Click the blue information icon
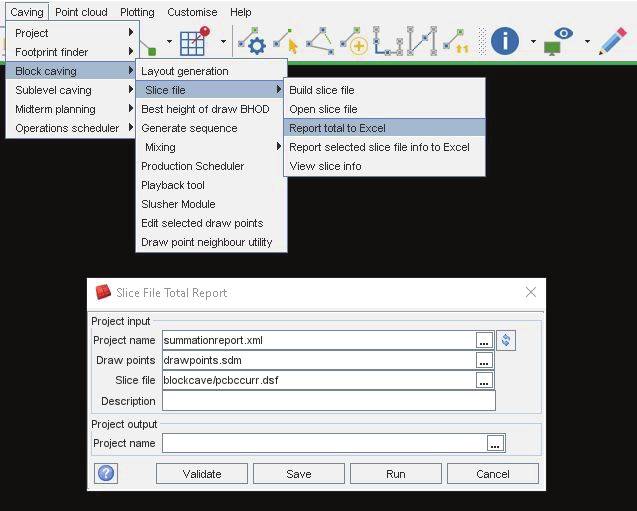Viewport: 637px width, 511px height. 505,41
